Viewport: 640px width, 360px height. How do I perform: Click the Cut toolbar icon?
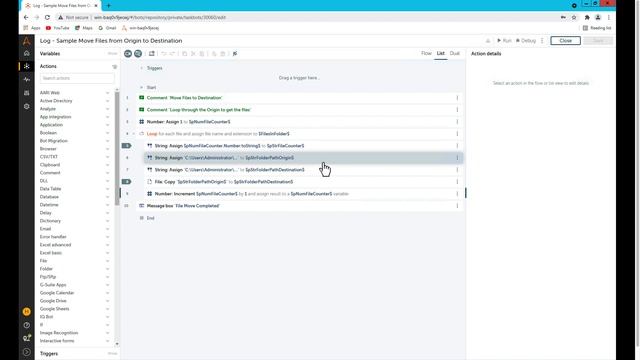(193, 53)
